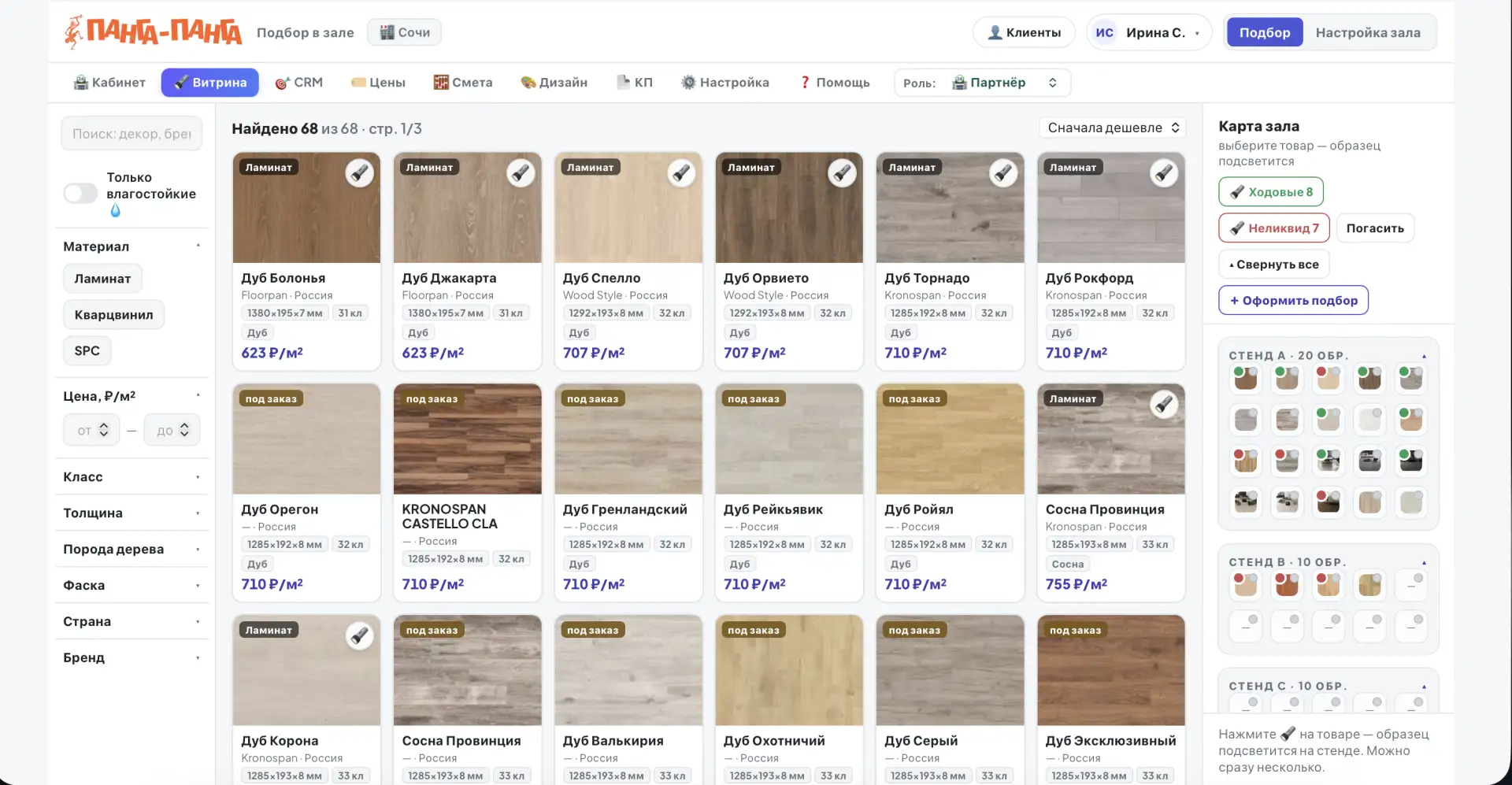Toggle Неликвид 7 highlight on hall map
Viewport: 1512px width, 785px height.
coord(1274,228)
